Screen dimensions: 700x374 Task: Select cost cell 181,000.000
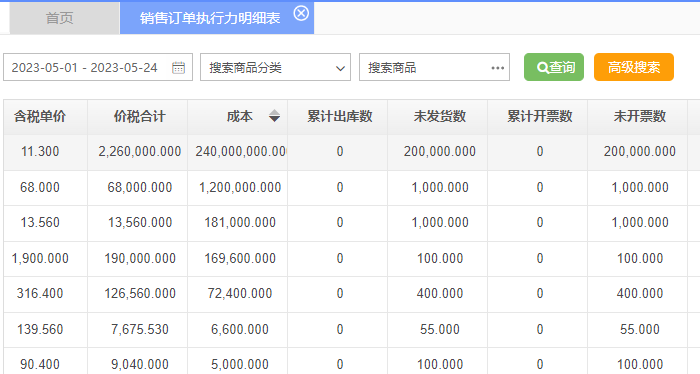(x=238, y=223)
